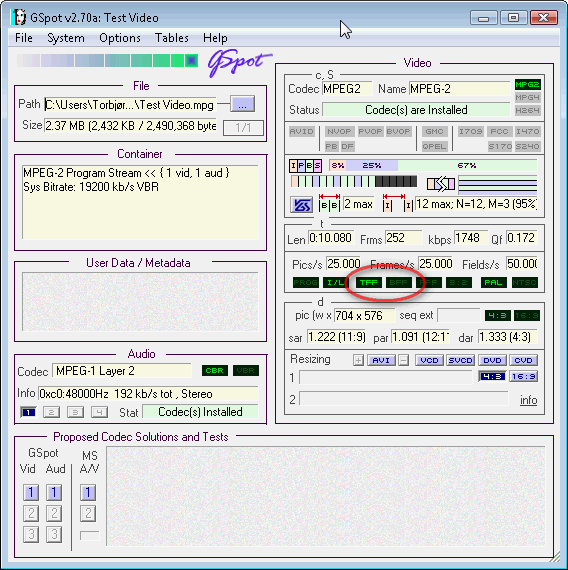568x570 pixels.
Task: Select the 4:3 resizing aspect button
Action: 492,377
